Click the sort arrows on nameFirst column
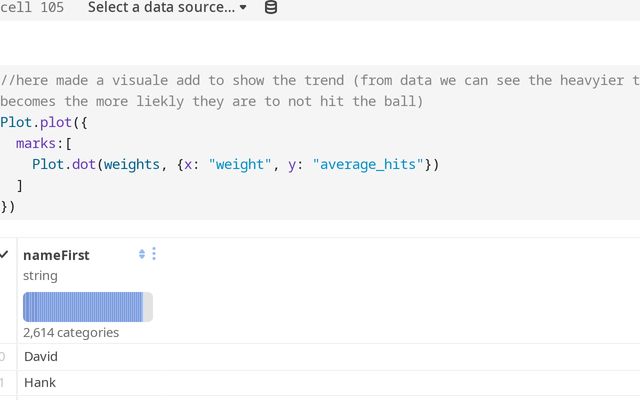 [142, 255]
